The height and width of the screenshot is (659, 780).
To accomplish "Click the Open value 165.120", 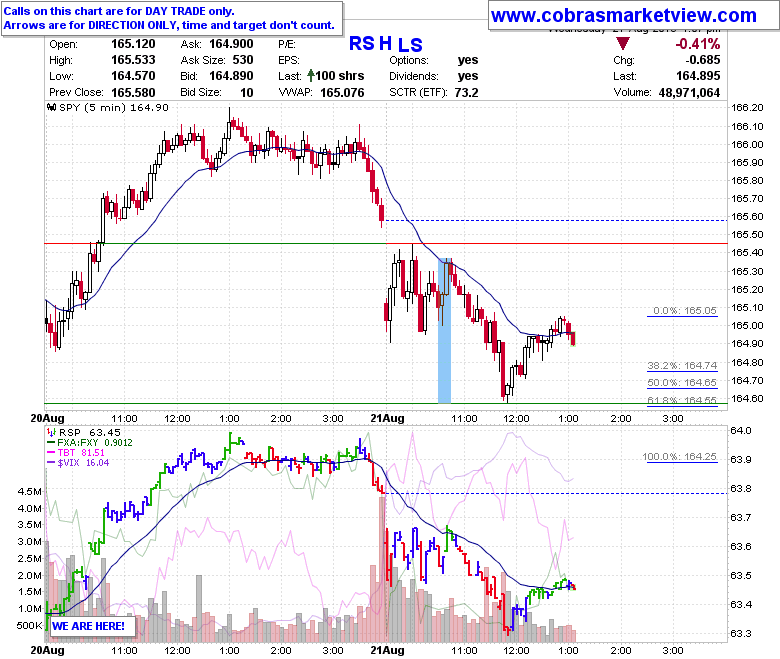I will 133,44.
